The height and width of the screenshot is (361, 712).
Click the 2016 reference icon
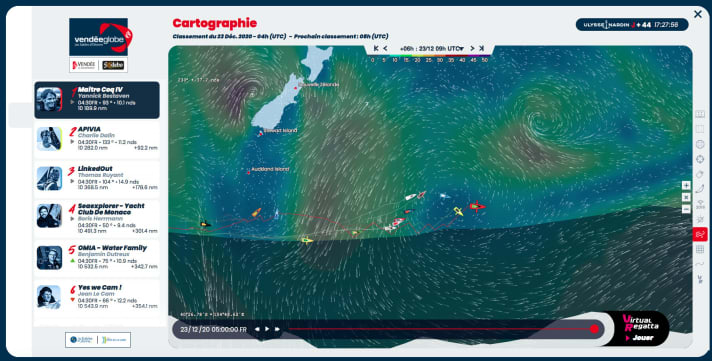click(x=700, y=204)
